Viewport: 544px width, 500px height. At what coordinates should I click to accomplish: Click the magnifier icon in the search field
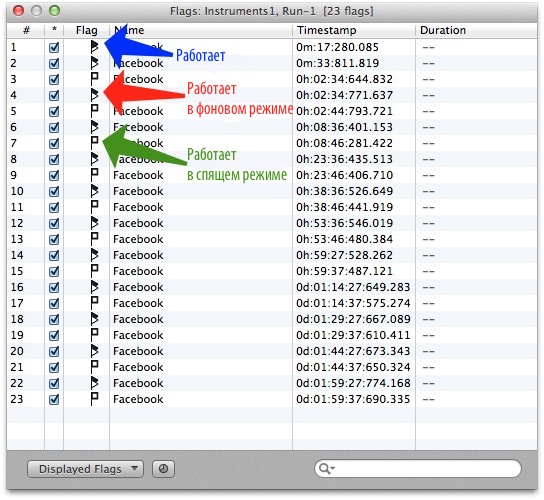coord(326,469)
